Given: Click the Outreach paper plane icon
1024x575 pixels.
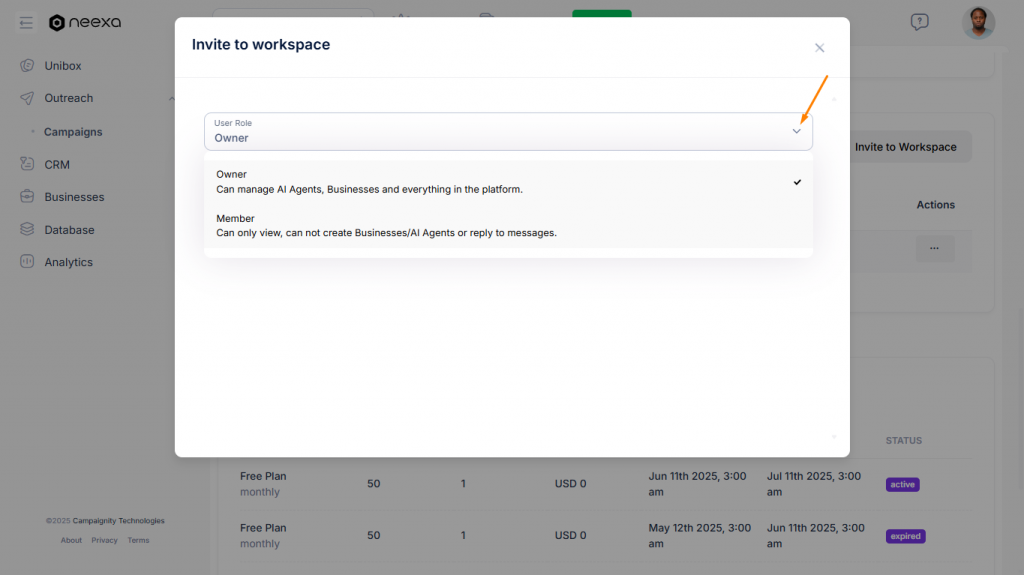Looking at the screenshot, I should click(x=27, y=98).
